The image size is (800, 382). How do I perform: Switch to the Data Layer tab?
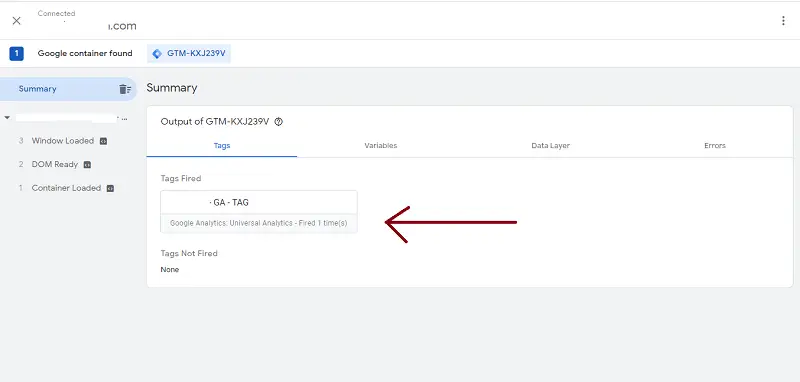click(551, 145)
